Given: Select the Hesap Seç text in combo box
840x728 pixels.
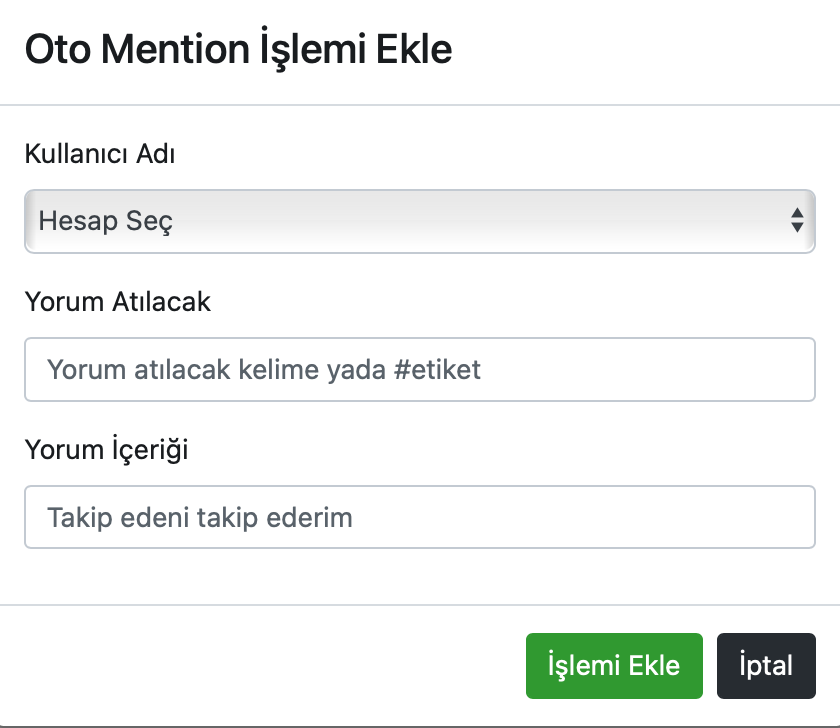Looking at the screenshot, I should (x=106, y=221).
